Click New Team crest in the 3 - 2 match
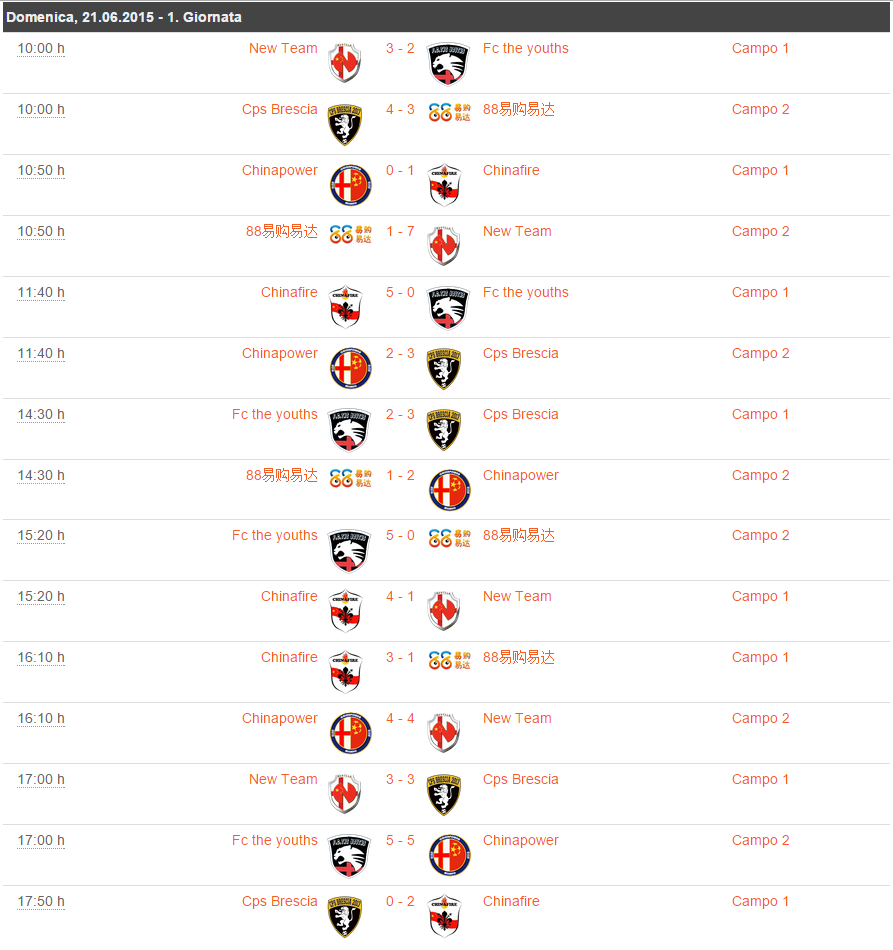This screenshot has height=950, width=893. point(345,63)
